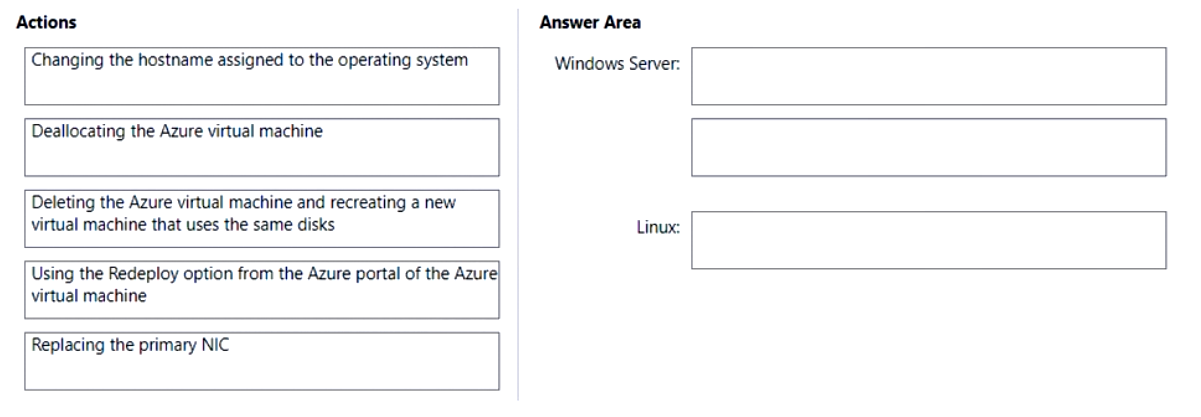
Task: Click the first Windows Server answer box
Action: [x=928, y=76]
